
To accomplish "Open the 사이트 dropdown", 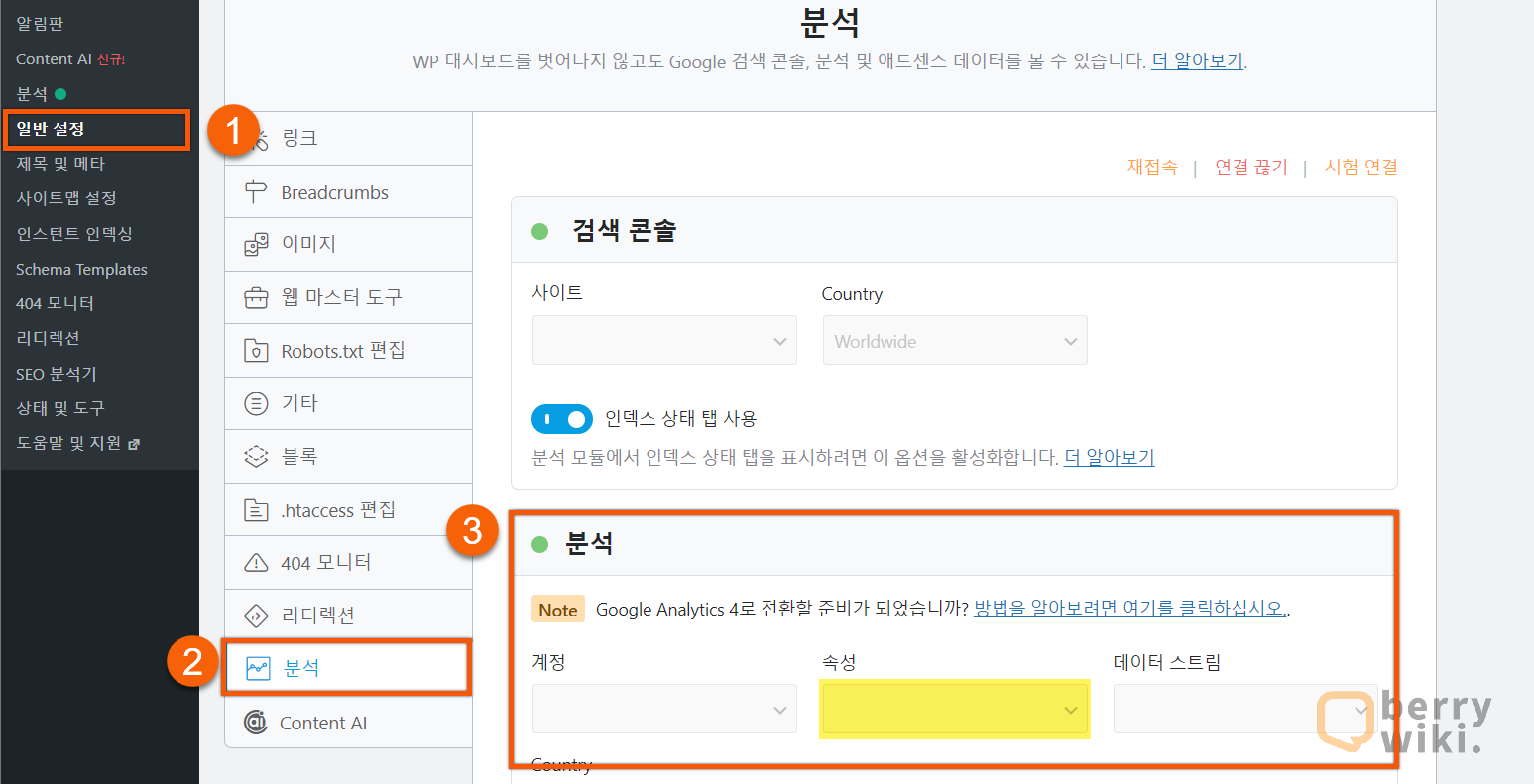I will (664, 340).
